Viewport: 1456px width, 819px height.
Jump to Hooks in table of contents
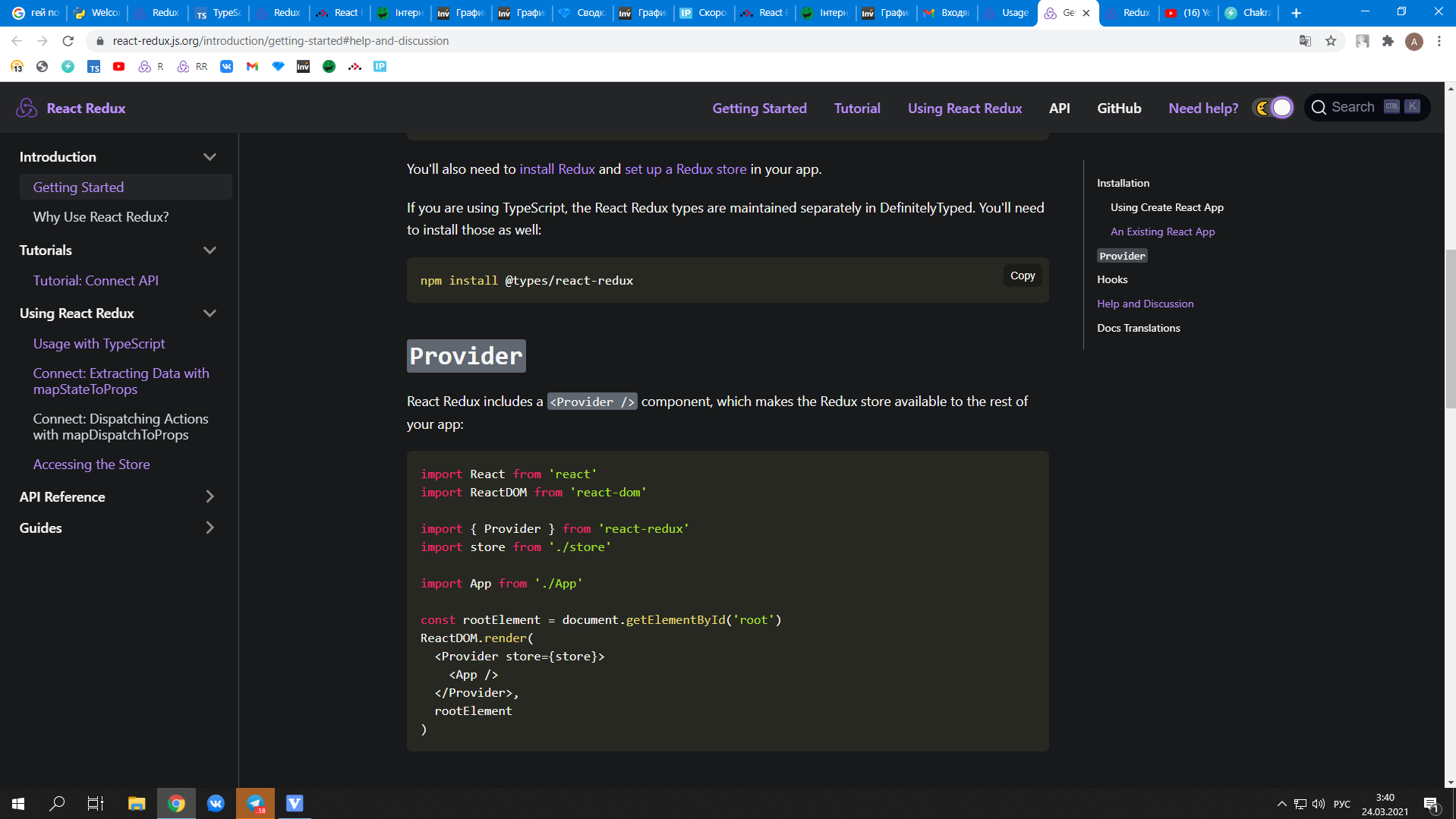point(1112,279)
